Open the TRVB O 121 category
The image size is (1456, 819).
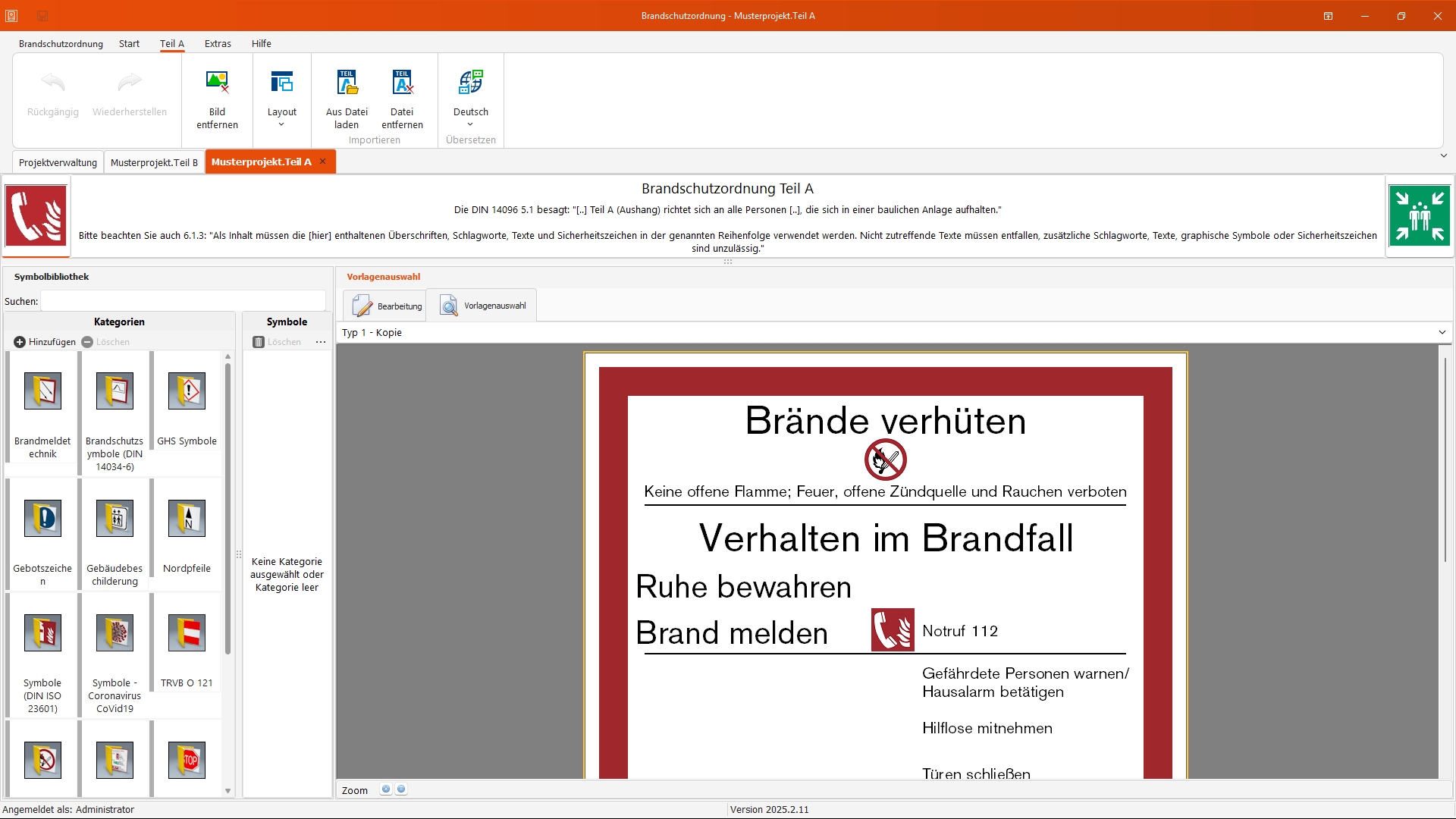(x=187, y=634)
